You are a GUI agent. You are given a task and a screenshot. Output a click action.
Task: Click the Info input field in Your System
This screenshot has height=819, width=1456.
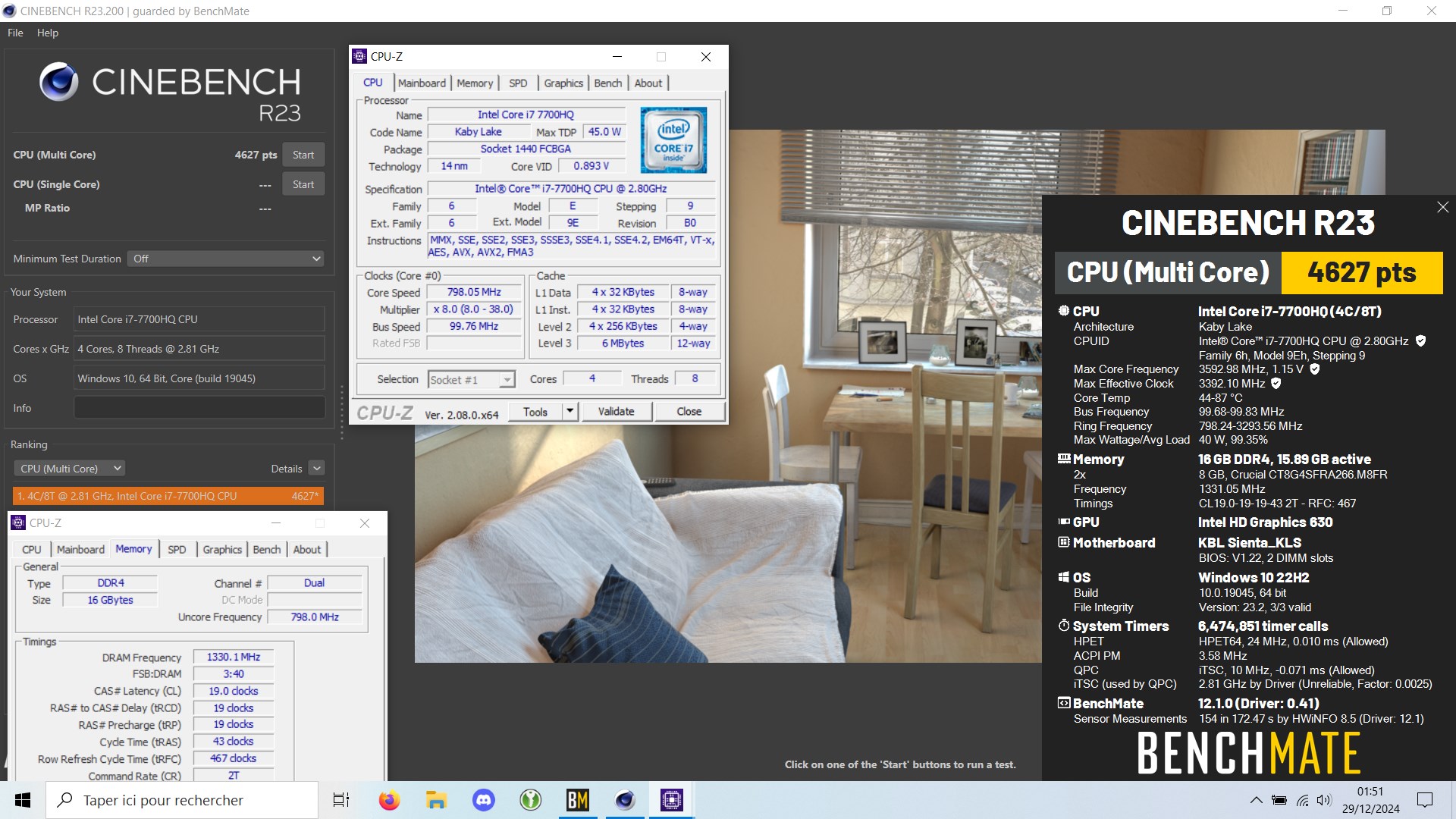199,408
